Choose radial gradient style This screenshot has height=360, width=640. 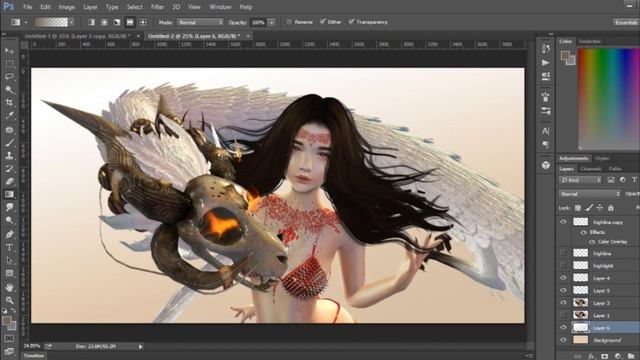click(x=104, y=22)
